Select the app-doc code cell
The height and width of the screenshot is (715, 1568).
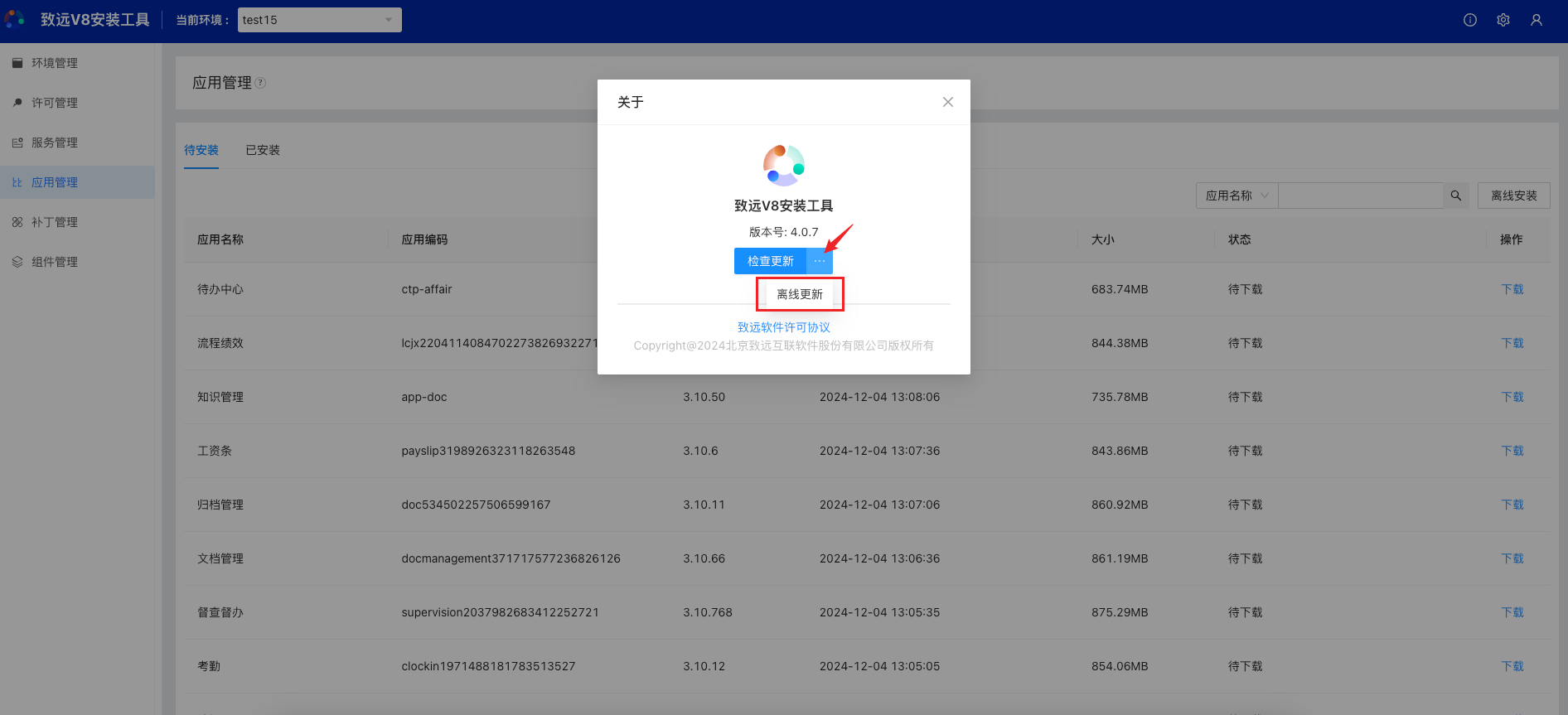click(424, 397)
